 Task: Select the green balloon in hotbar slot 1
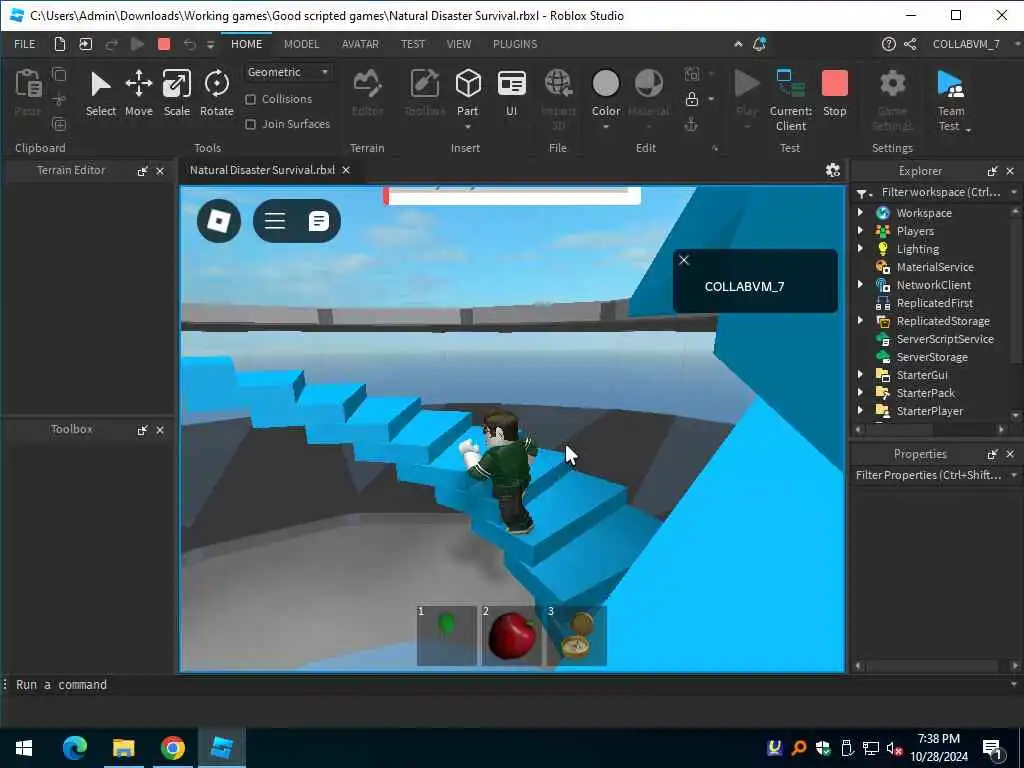[447, 635]
